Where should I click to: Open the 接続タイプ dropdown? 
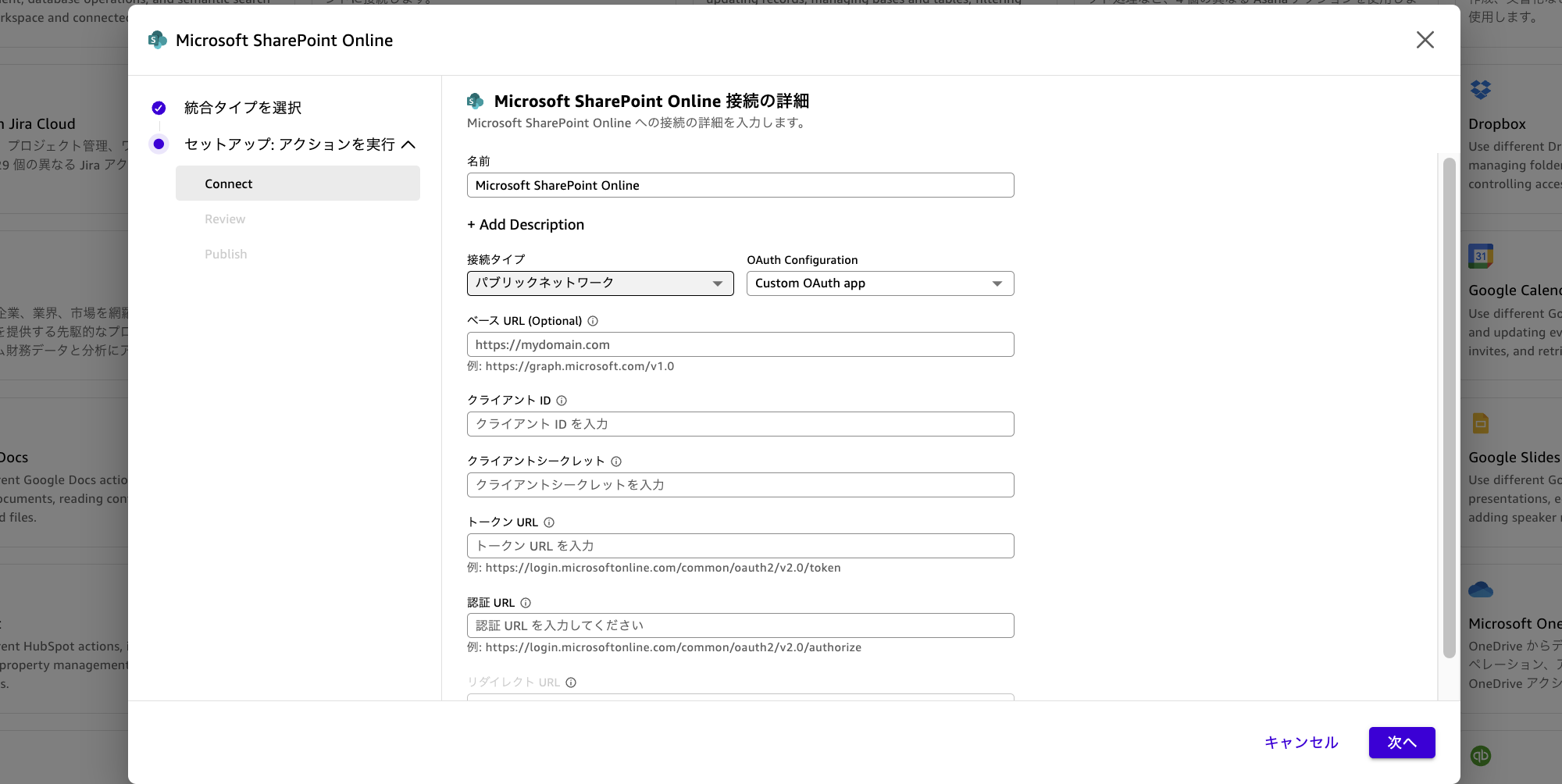pyautogui.click(x=600, y=283)
